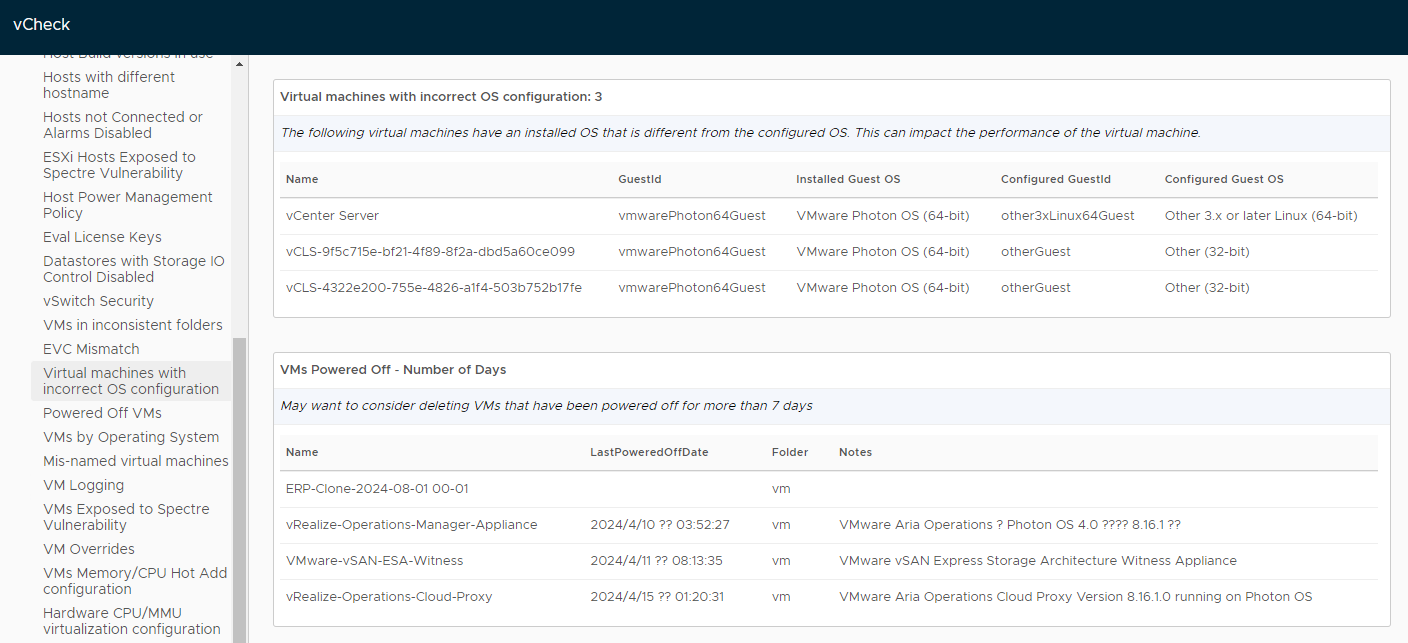Click the 'Folder' column header

[x=790, y=452]
